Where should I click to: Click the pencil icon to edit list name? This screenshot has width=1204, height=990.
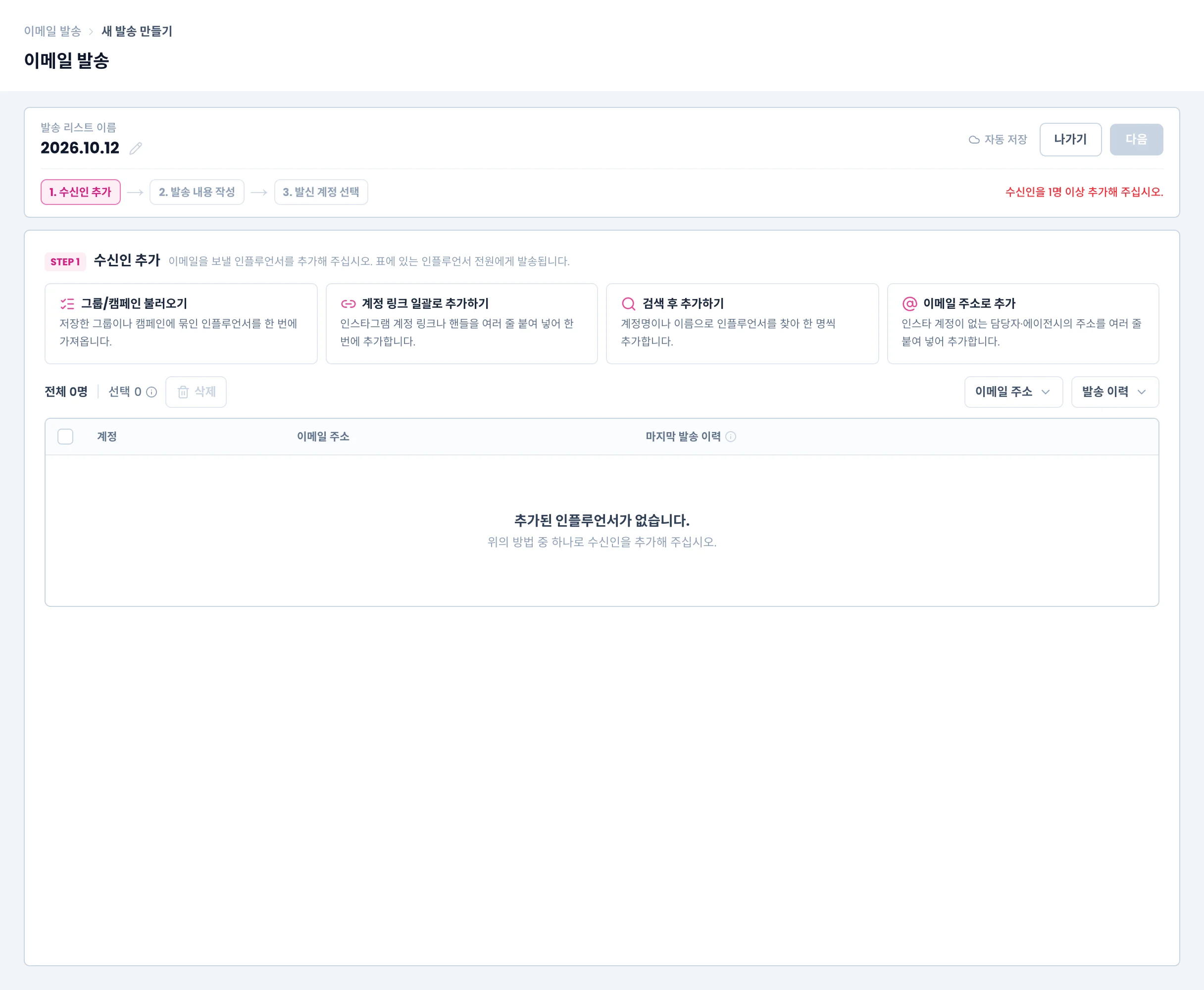135,148
